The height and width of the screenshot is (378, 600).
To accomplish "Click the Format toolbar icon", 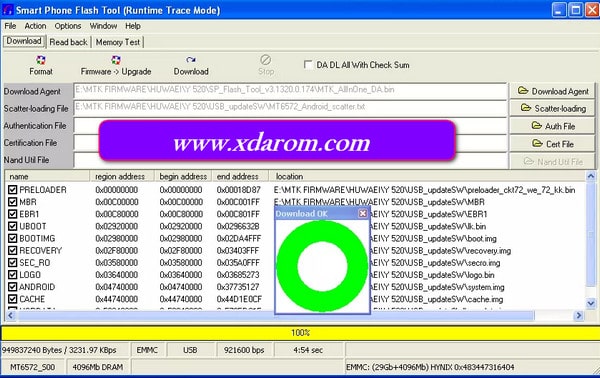I will point(41,60).
